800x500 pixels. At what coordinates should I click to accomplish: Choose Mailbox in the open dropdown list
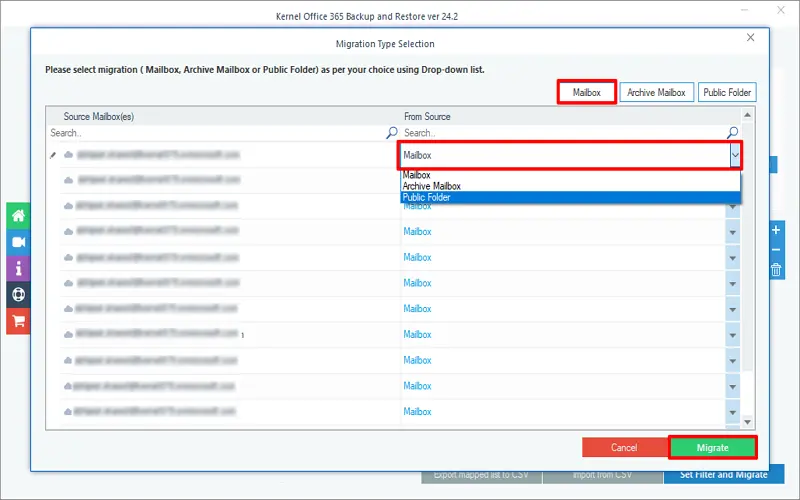click(x=570, y=175)
